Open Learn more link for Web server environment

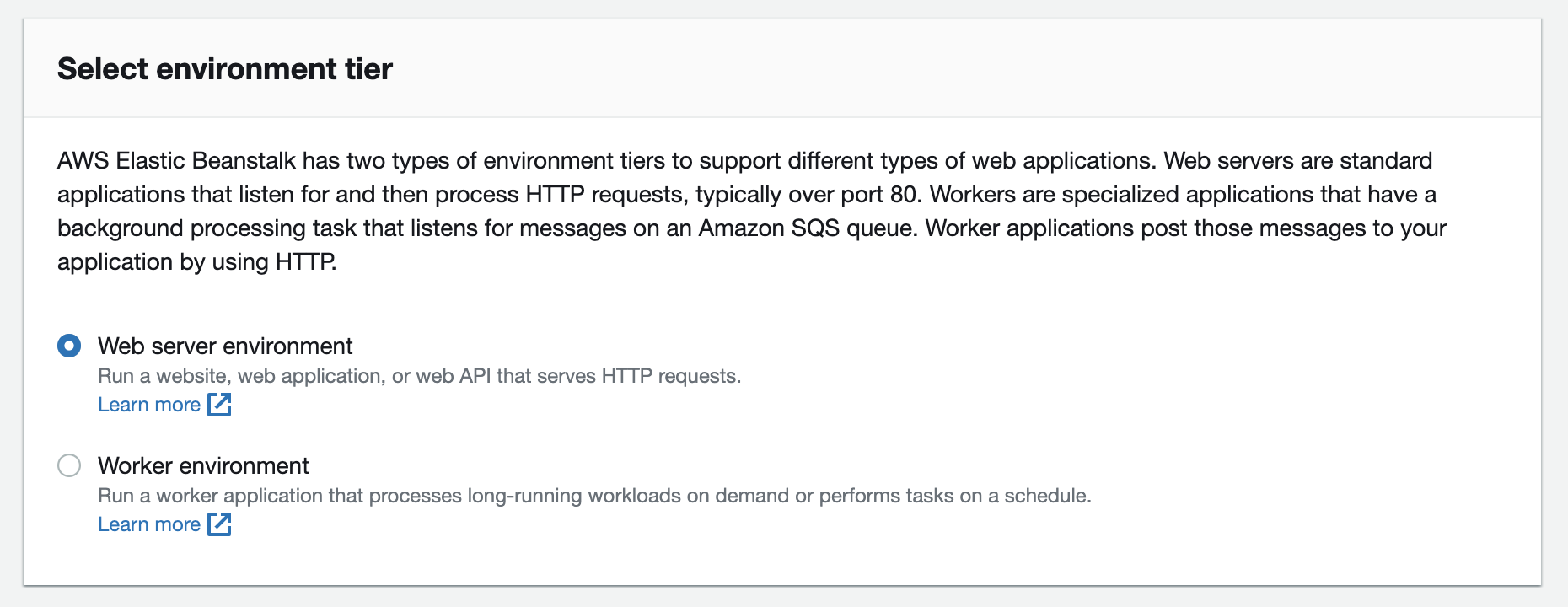149,405
